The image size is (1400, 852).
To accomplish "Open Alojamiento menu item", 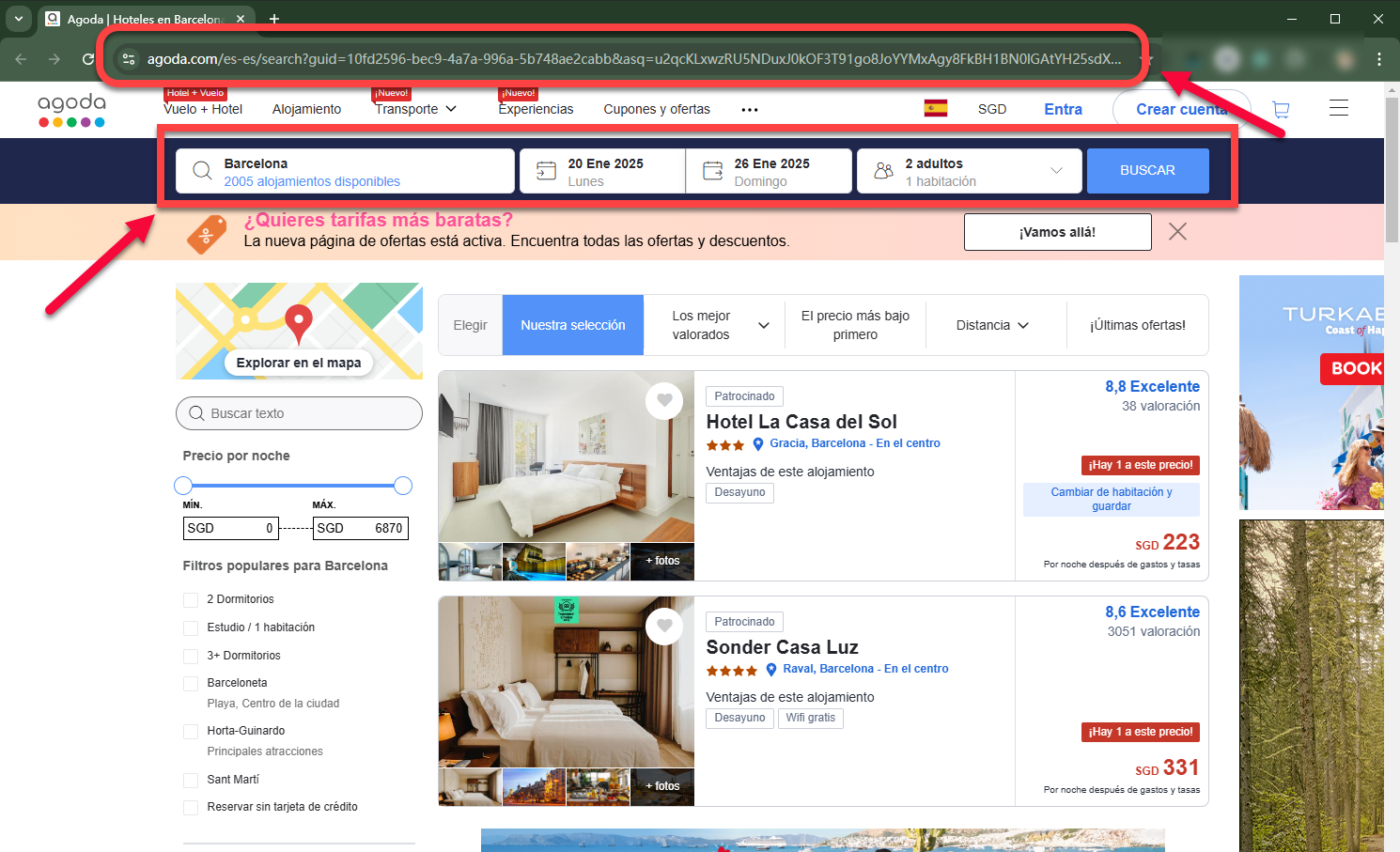I will coord(307,109).
